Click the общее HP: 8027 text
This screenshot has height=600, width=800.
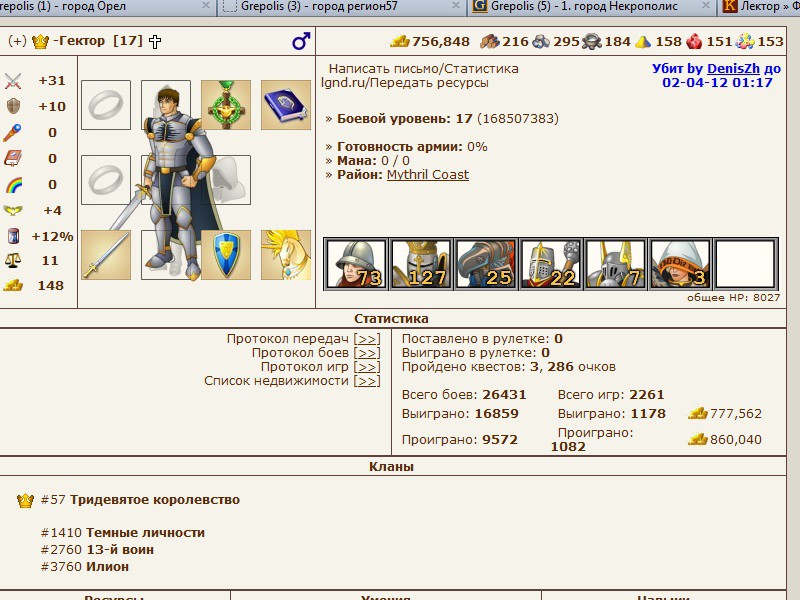734,297
